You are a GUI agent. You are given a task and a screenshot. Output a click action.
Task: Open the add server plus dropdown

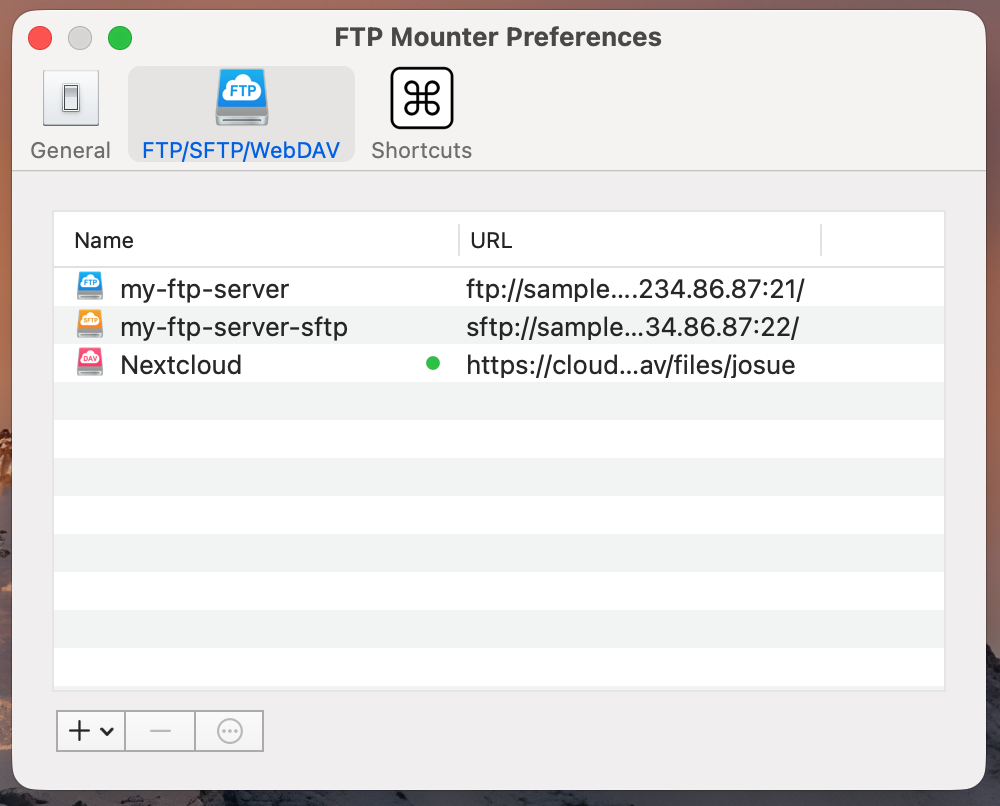click(91, 731)
